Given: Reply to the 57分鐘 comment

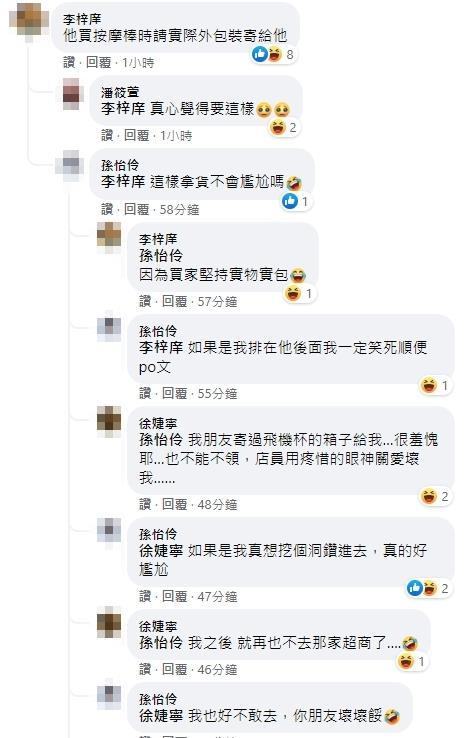Looking at the screenshot, I should [x=175, y=301].
